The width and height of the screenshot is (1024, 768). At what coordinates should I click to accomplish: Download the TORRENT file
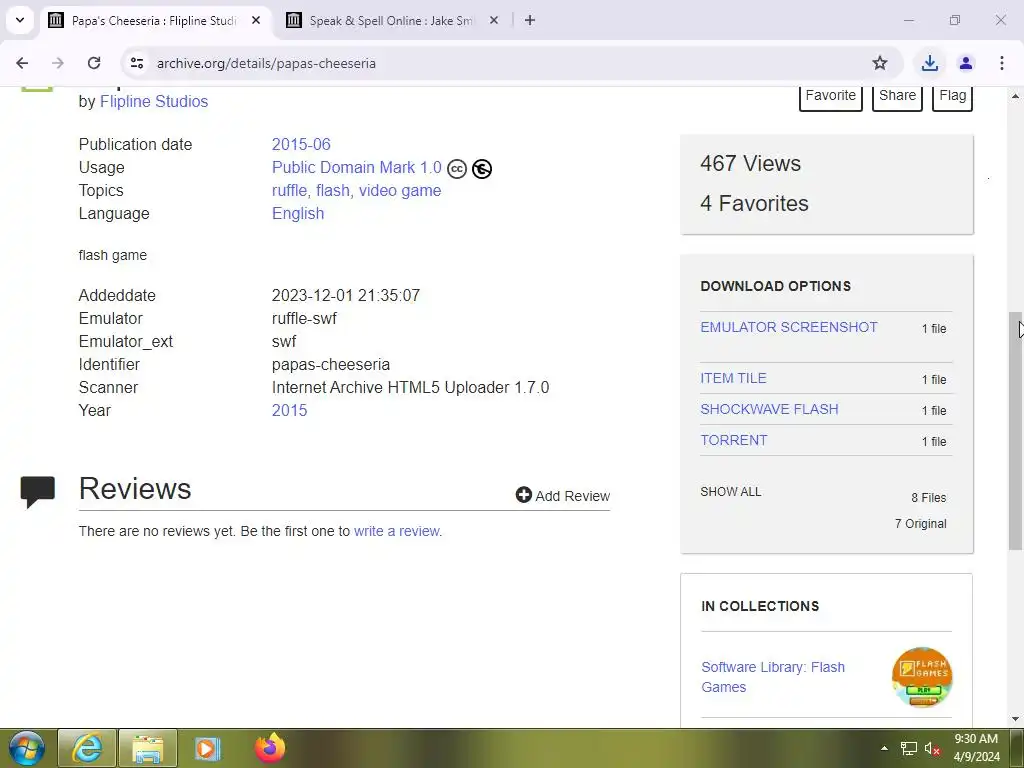(733, 440)
